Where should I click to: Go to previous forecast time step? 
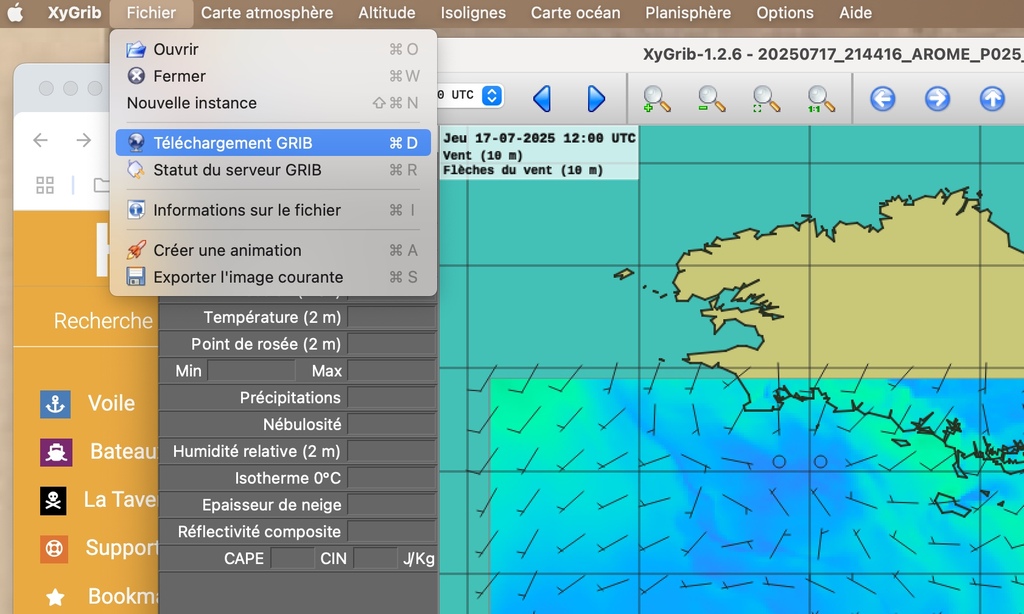point(542,99)
